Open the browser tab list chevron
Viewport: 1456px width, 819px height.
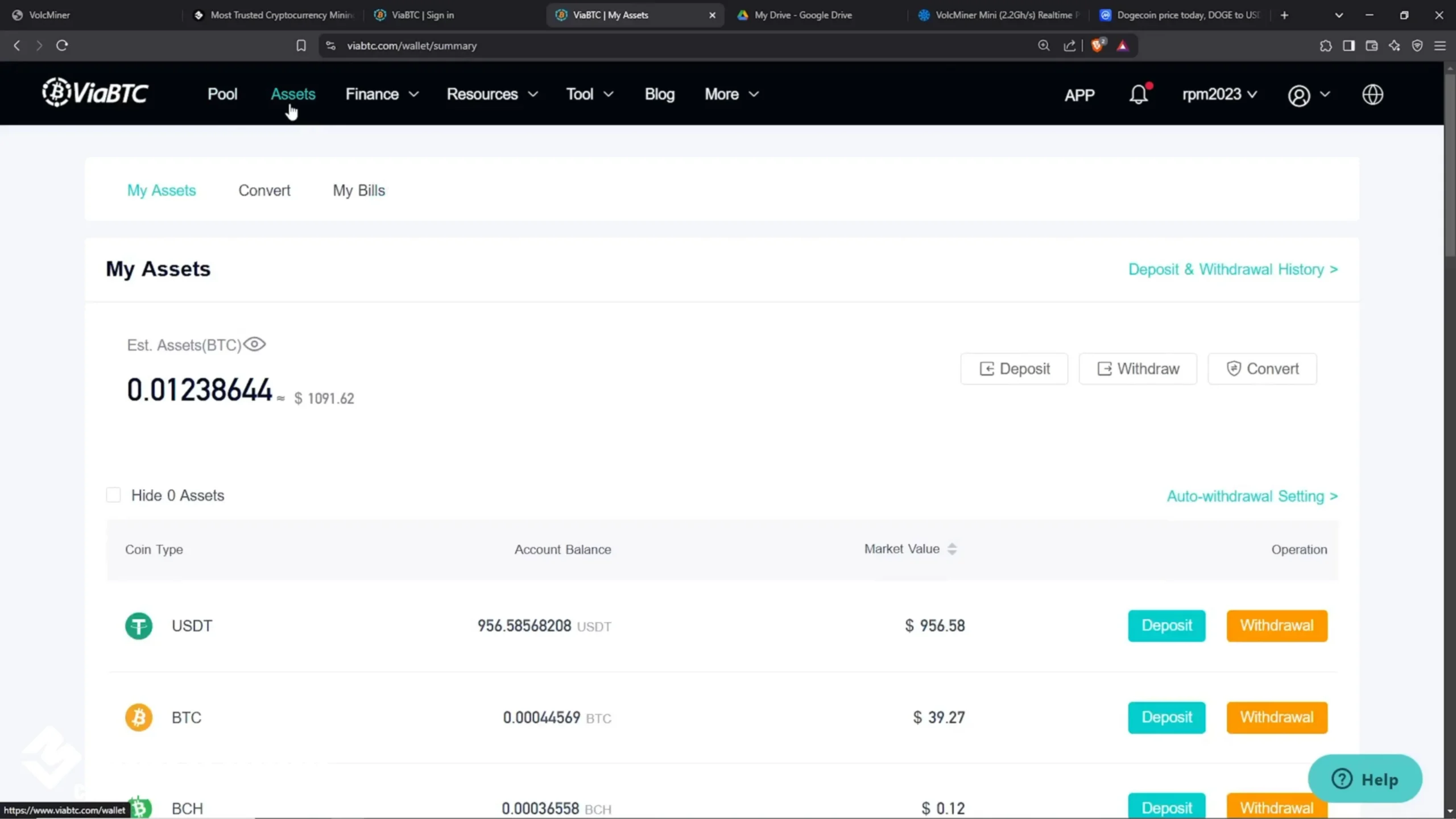tap(1339, 15)
